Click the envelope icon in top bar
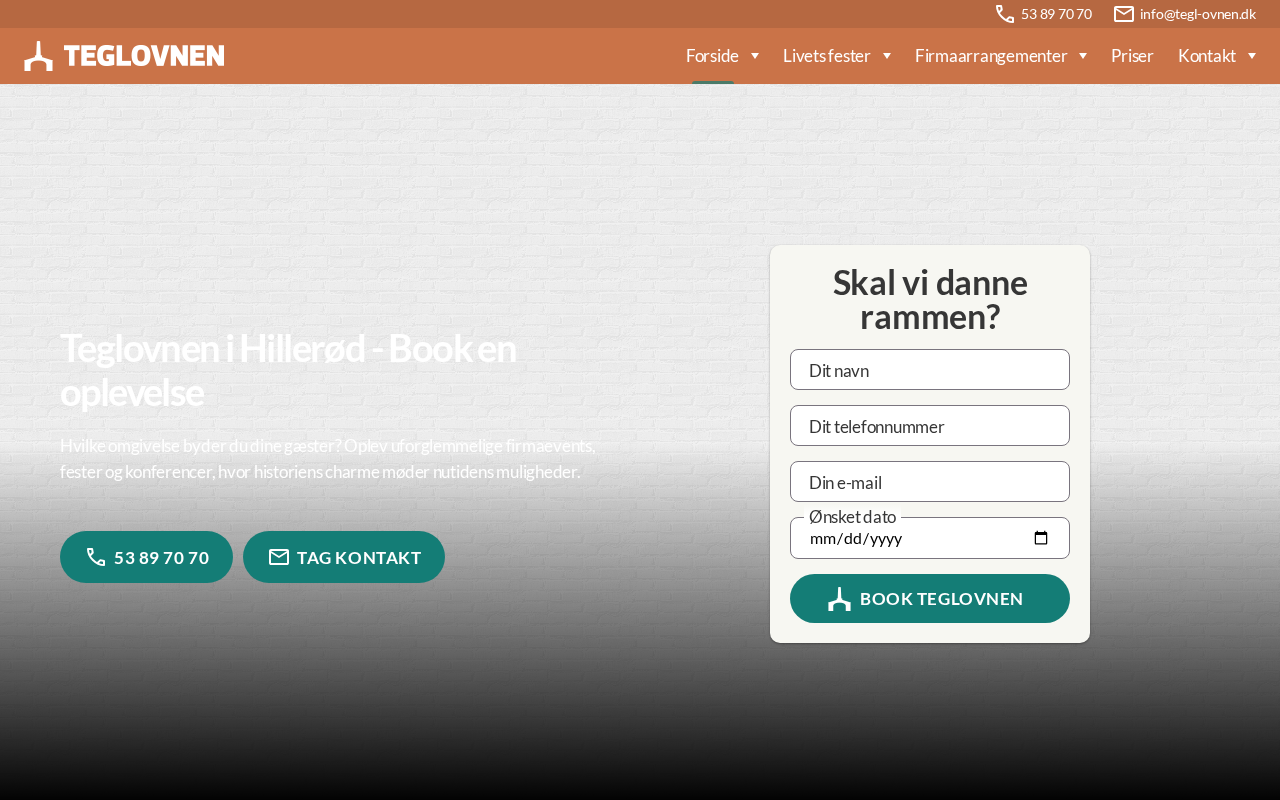Viewport: 1280px width, 800px height. pyautogui.click(x=1124, y=14)
